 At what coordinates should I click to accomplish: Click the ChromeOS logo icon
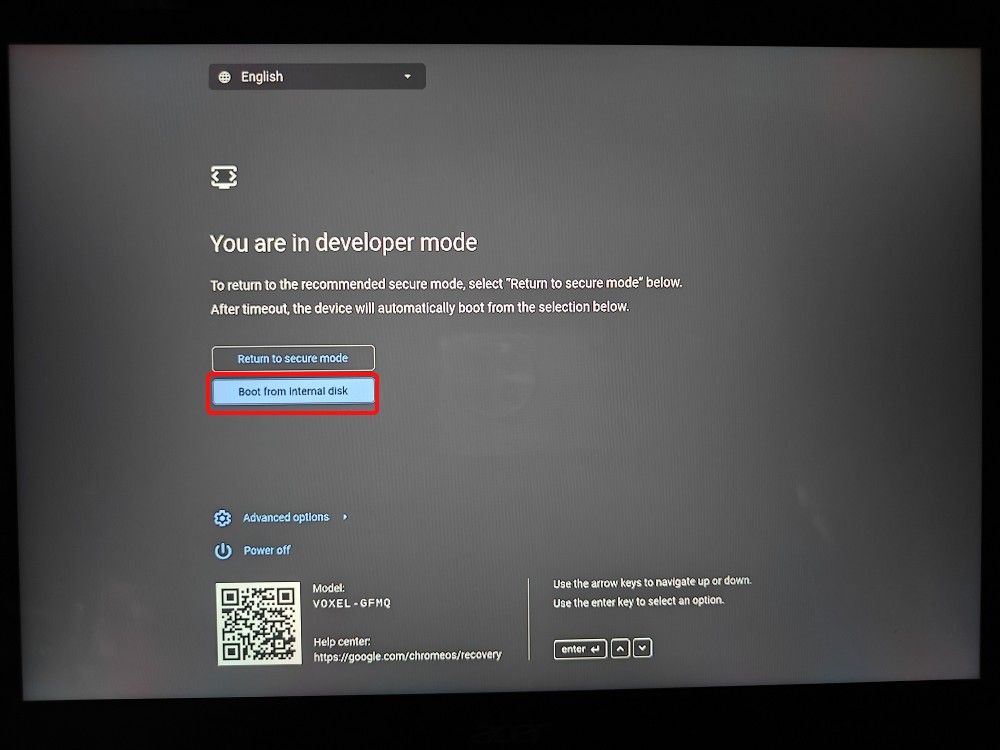tap(223, 176)
